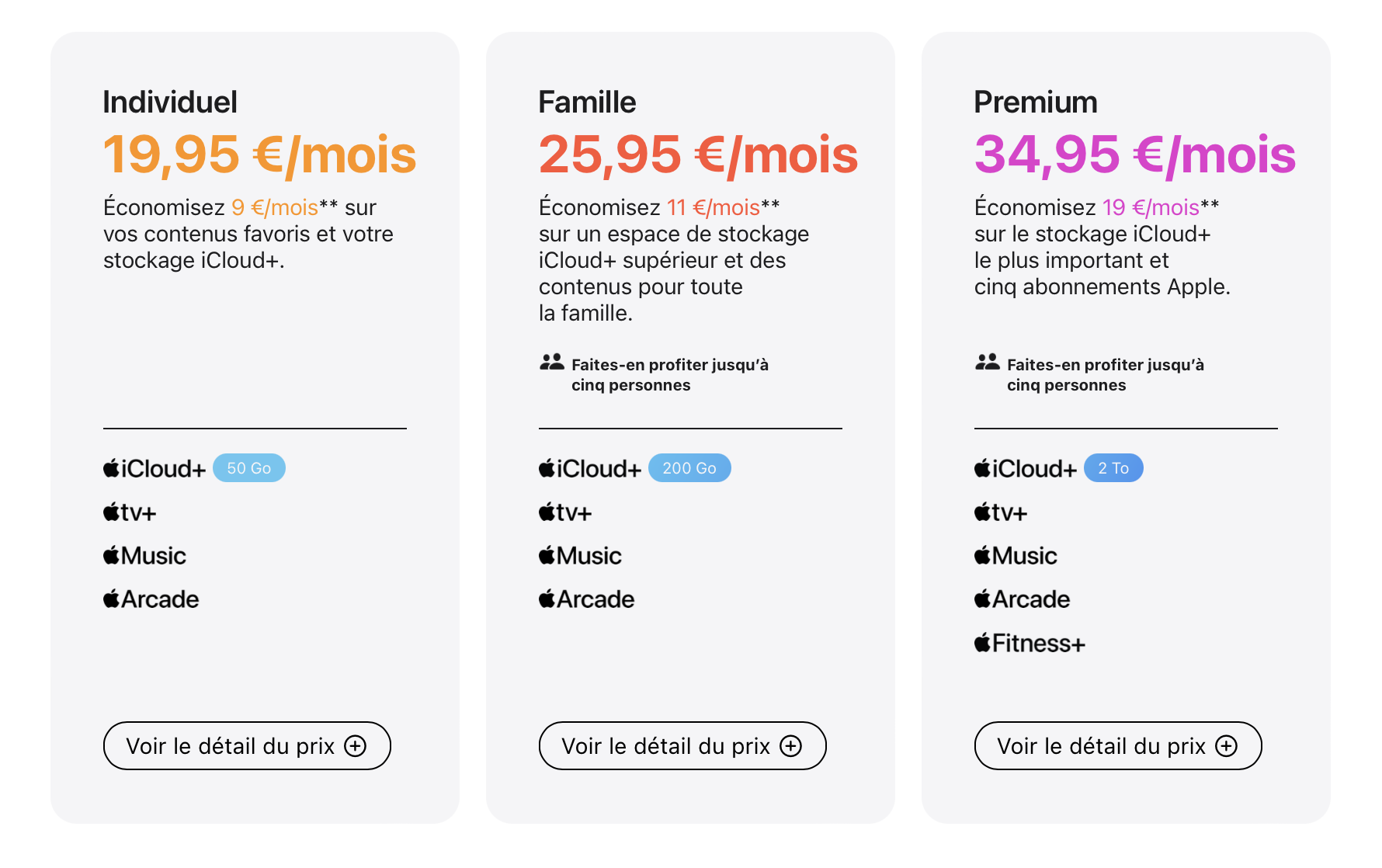Click the Apple Music logo in Premium plan

pyautogui.click(x=1016, y=556)
